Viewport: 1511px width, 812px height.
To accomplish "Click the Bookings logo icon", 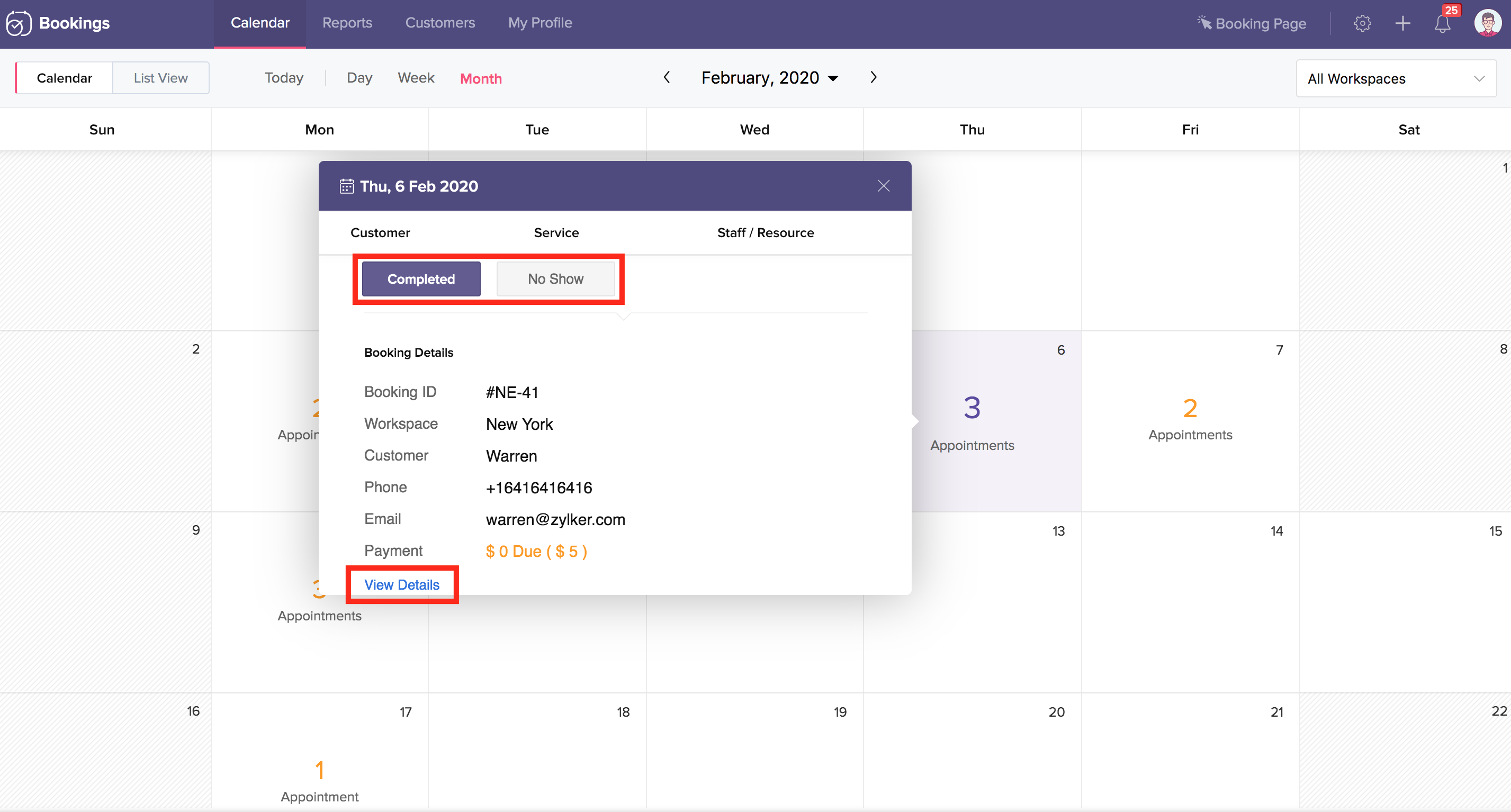I will click(19, 23).
